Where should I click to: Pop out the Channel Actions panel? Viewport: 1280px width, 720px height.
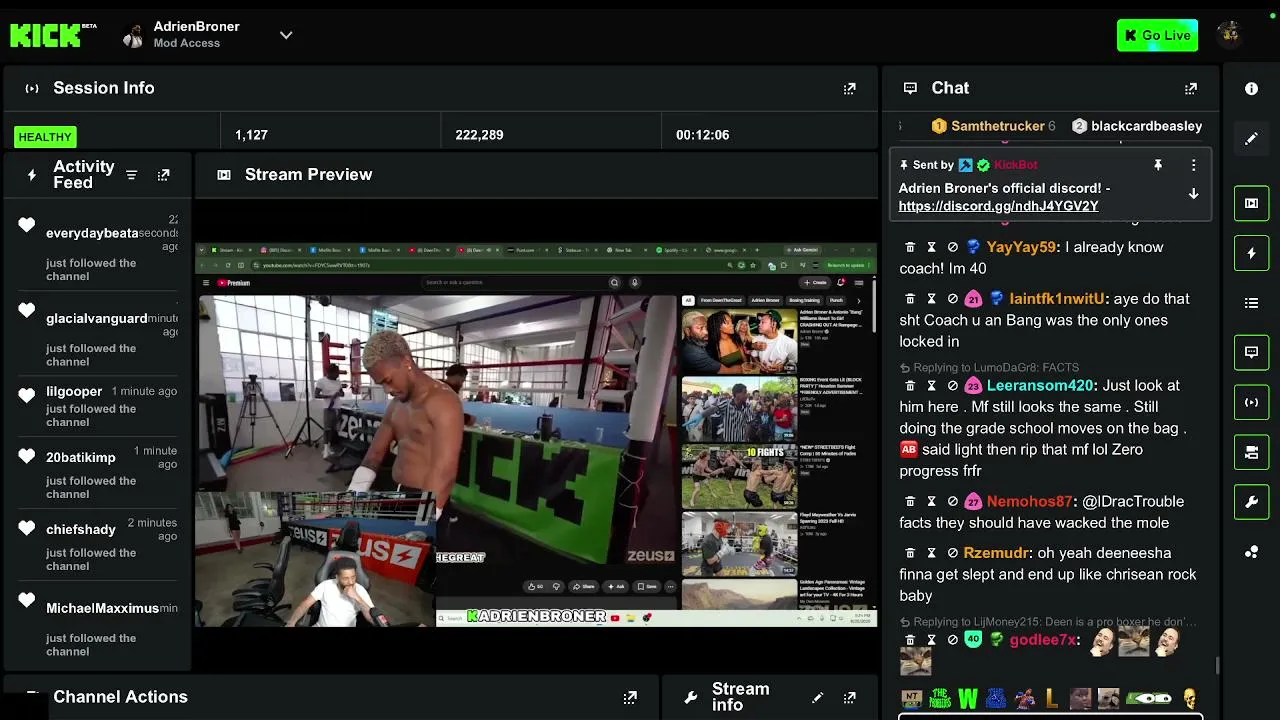630,697
